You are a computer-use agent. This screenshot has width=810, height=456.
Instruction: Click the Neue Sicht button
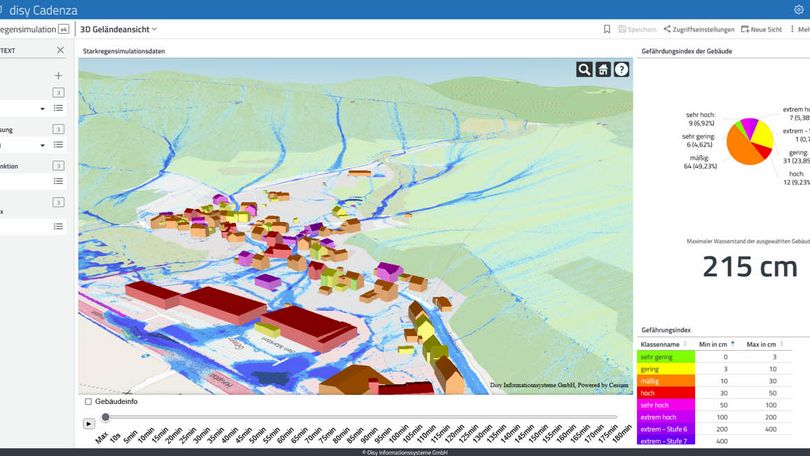(x=762, y=30)
